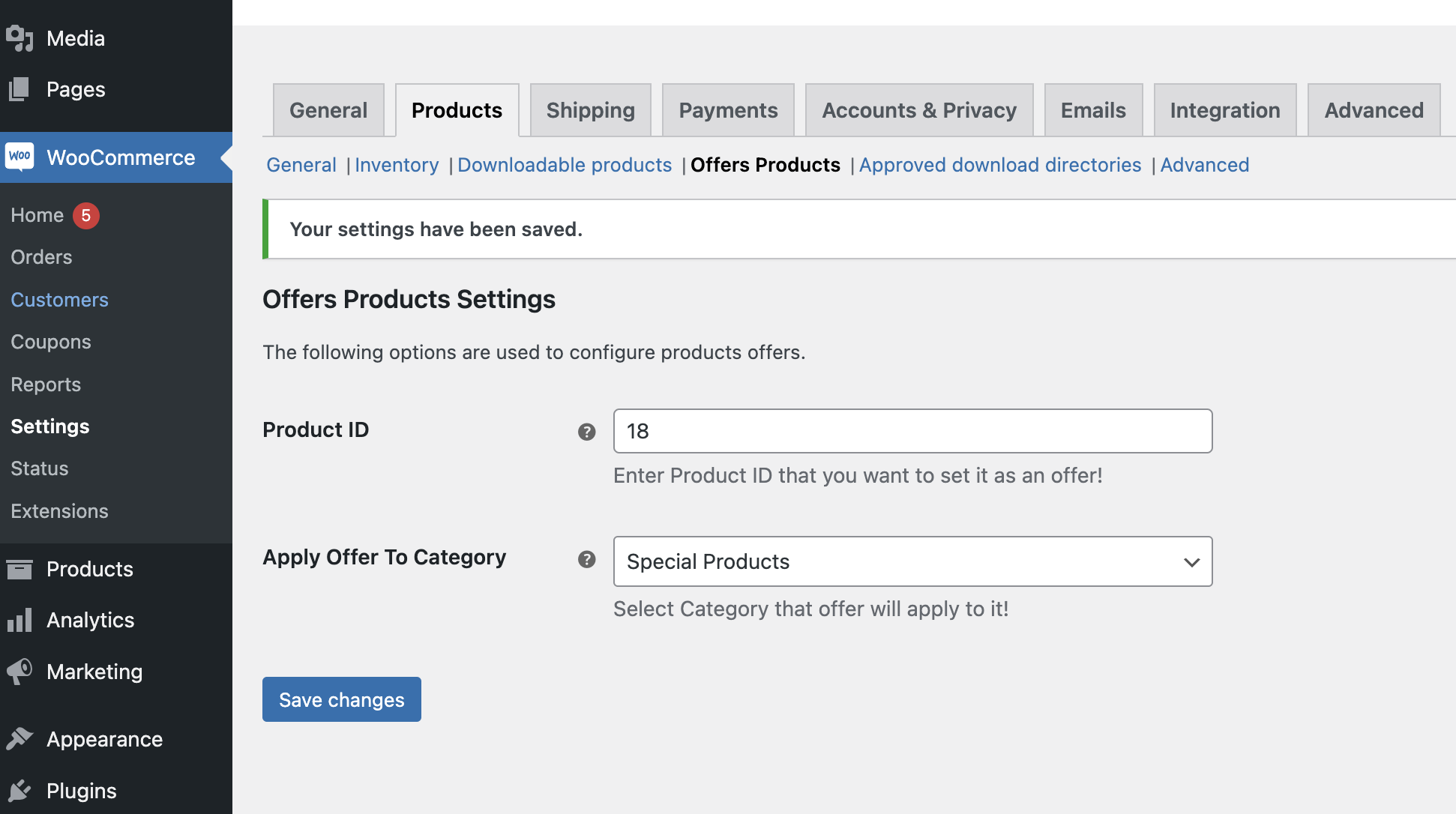Click the Apply Offer To Category help icon

pos(586,559)
